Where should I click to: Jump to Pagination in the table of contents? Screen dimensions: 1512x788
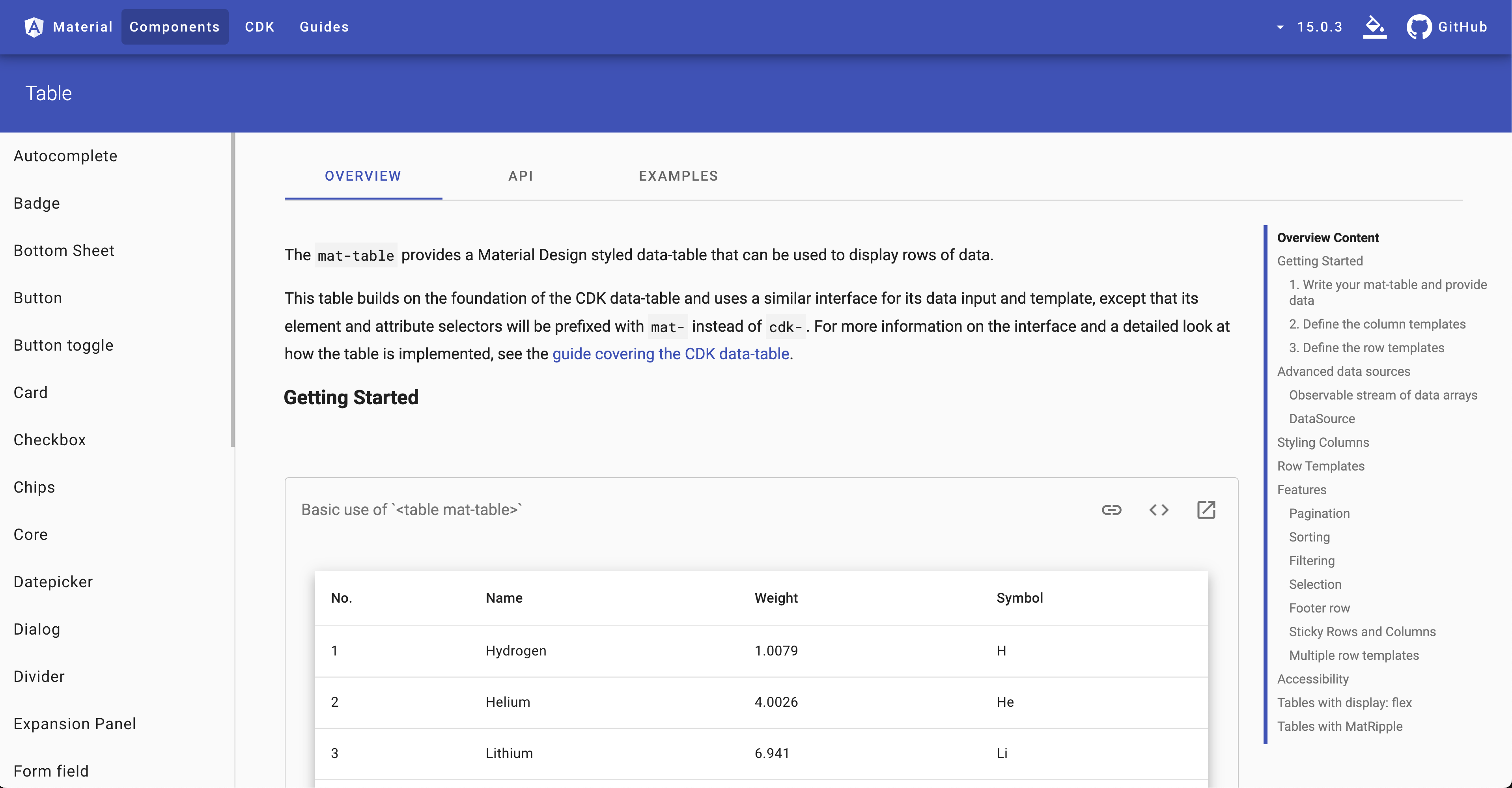[x=1319, y=514]
